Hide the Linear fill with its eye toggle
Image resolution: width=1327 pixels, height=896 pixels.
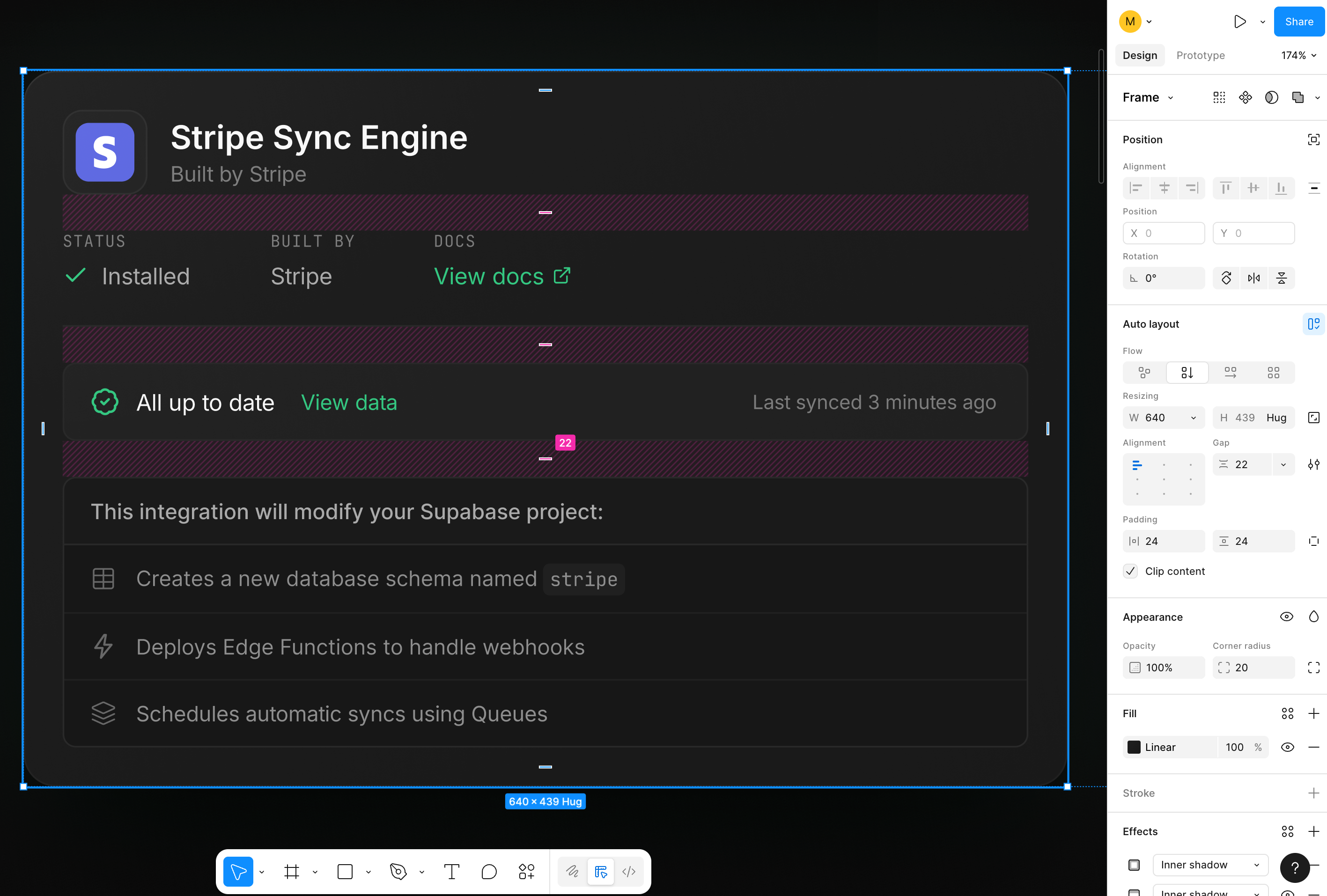pos(1286,747)
